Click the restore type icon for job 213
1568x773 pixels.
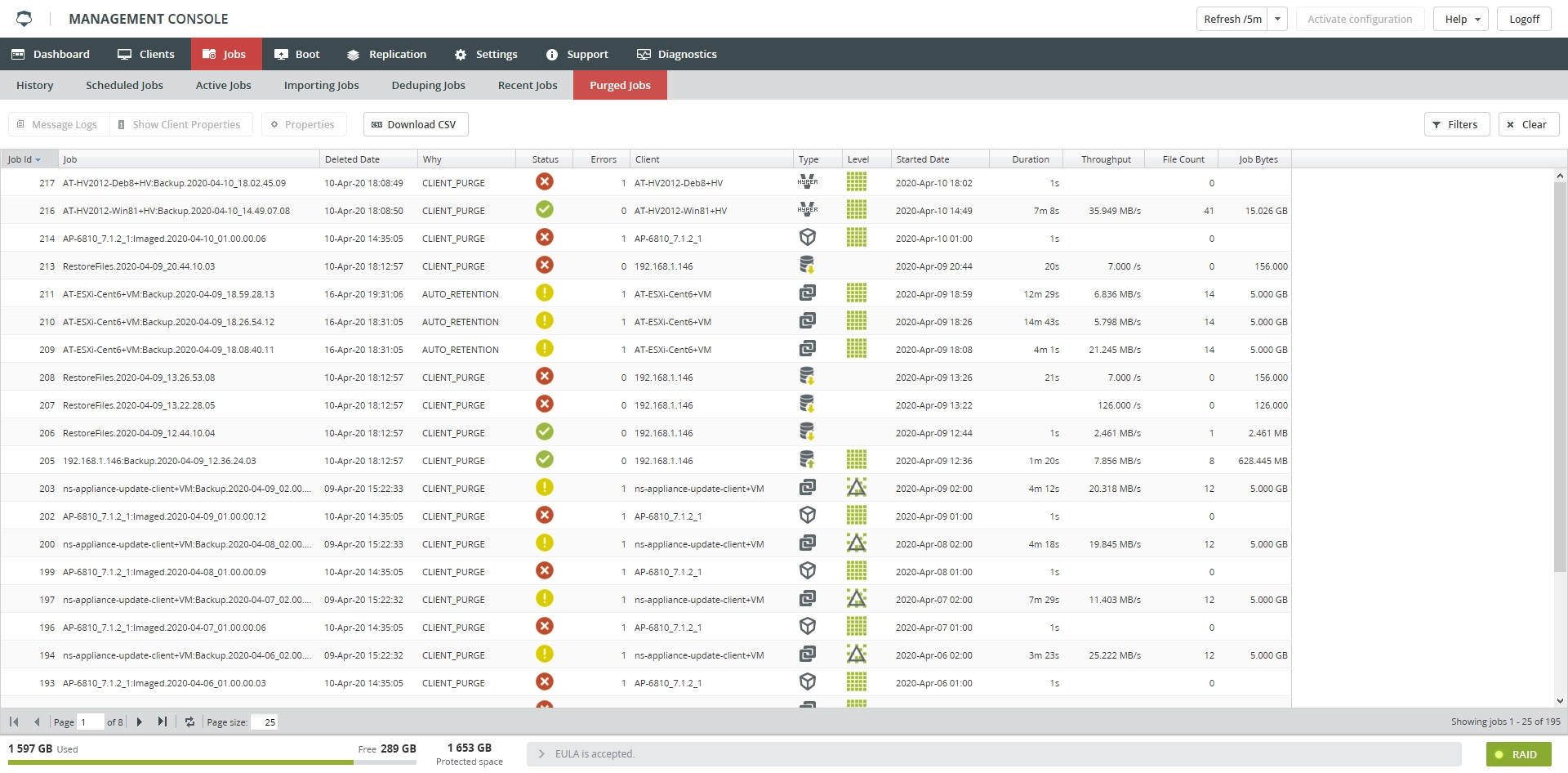(x=807, y=265)
